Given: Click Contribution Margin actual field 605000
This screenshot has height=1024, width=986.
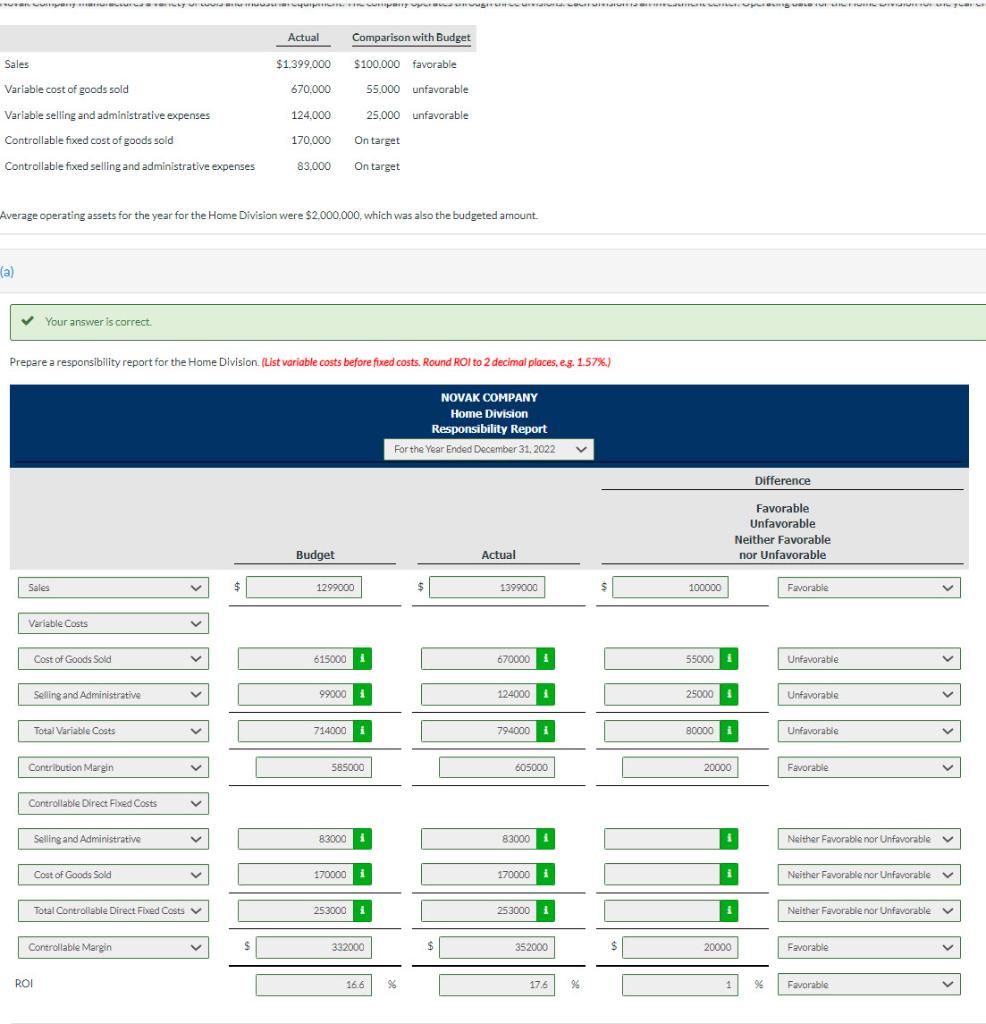Looking at the screenshot, I should [x=498, y=767].
